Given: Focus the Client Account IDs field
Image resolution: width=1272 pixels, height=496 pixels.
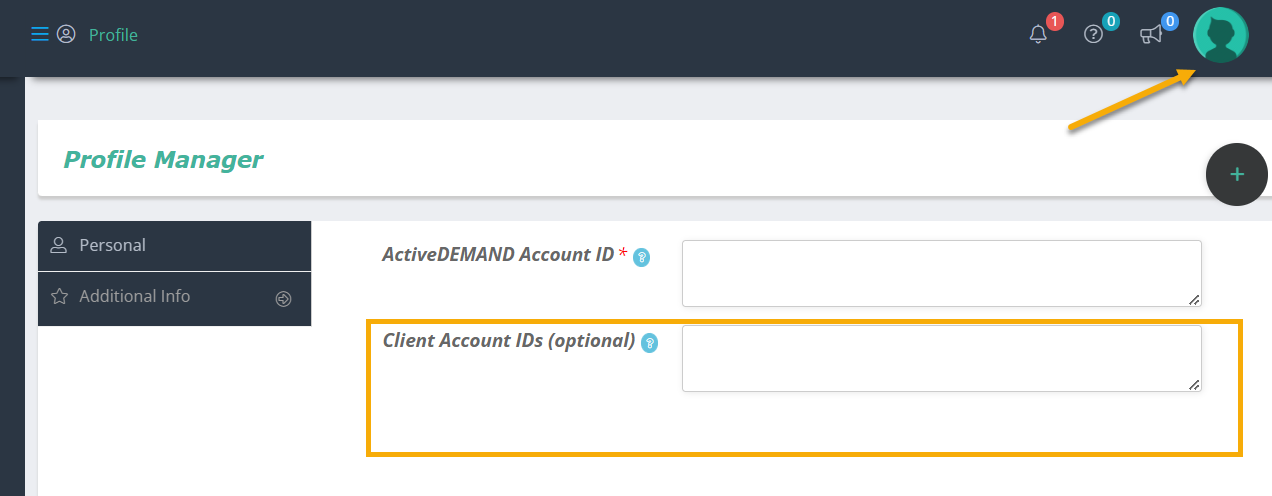Looking at the screenshot, I should coord(941,358).
